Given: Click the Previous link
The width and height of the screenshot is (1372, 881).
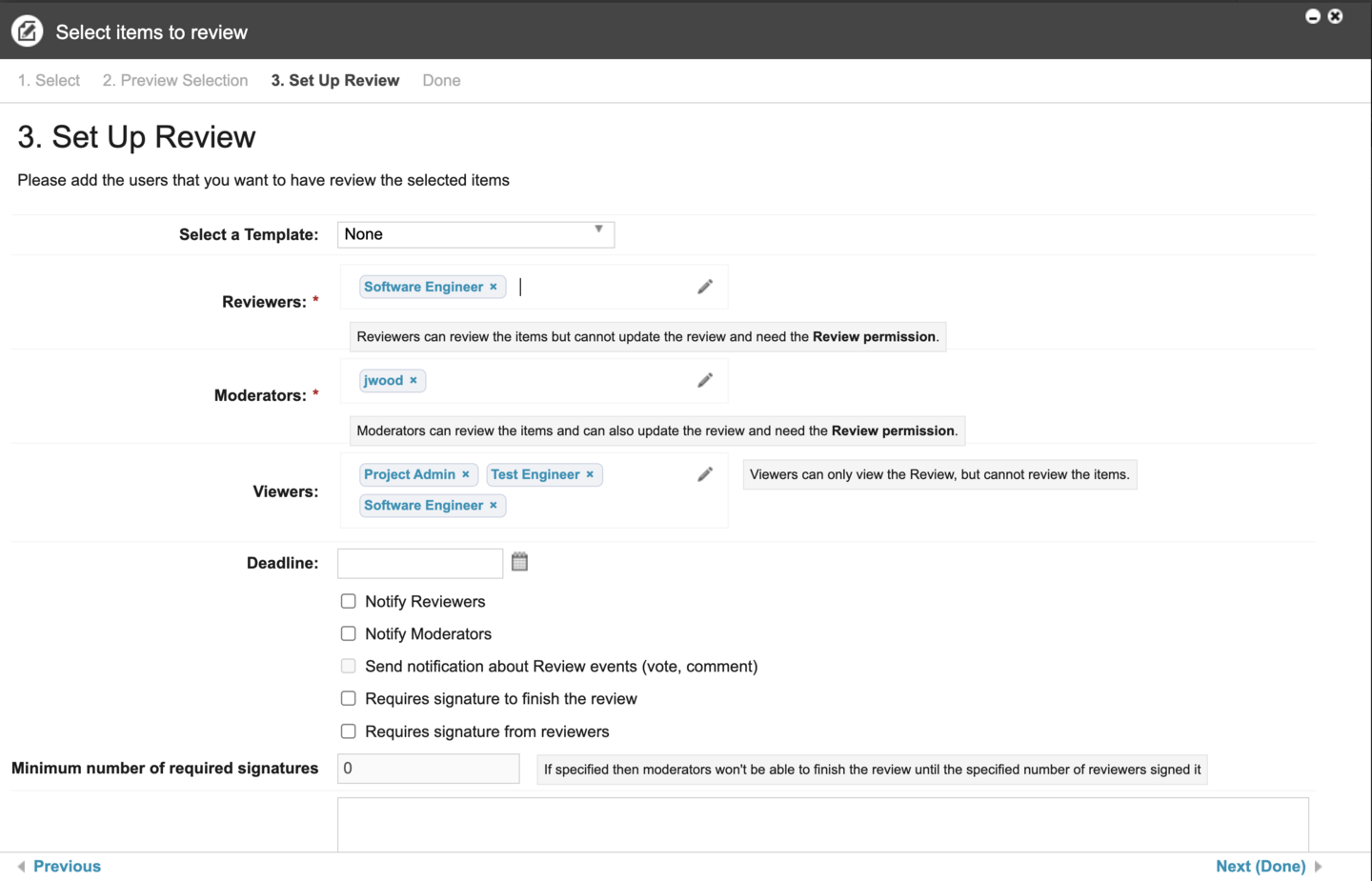Looking at the screenshot, I should coord(67,866).
